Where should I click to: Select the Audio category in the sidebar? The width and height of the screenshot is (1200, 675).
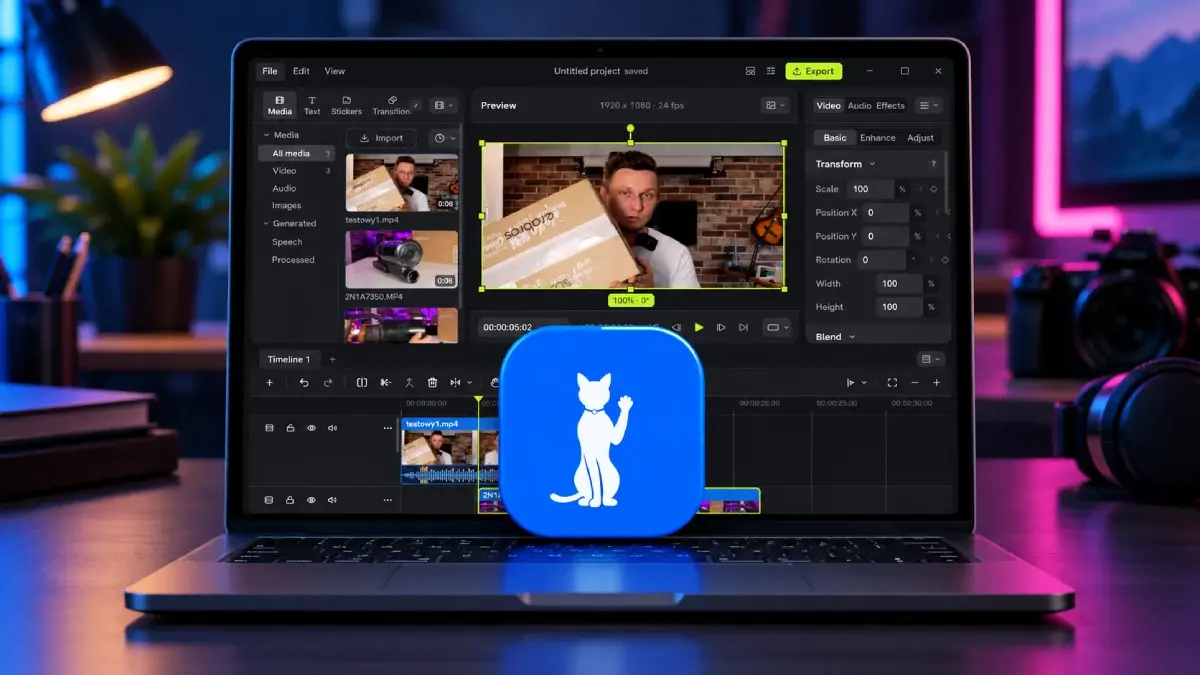click(284, 188)
